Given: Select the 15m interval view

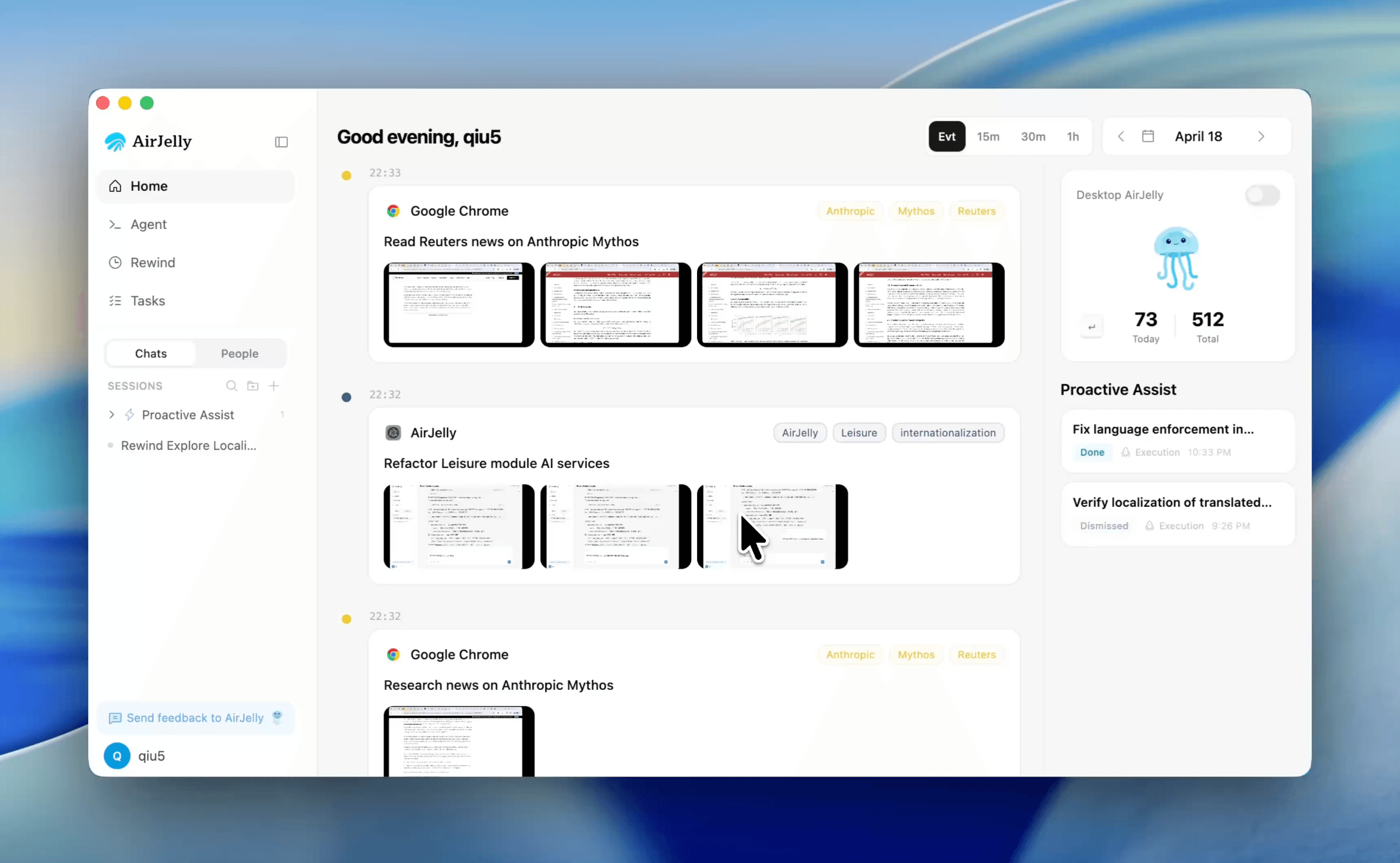Looking at the screenshot, I should 988,137.
